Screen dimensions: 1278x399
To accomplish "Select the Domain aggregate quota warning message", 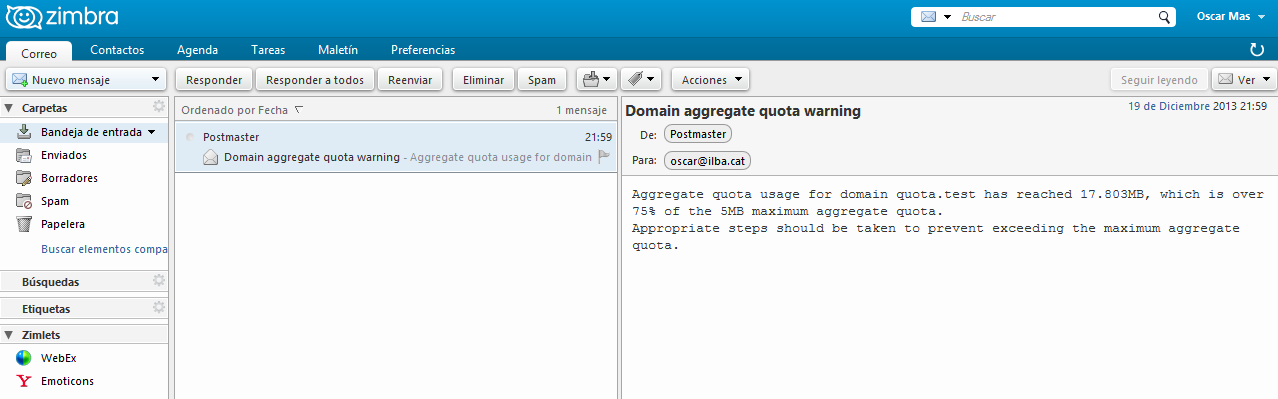I will tap(396, 147).
